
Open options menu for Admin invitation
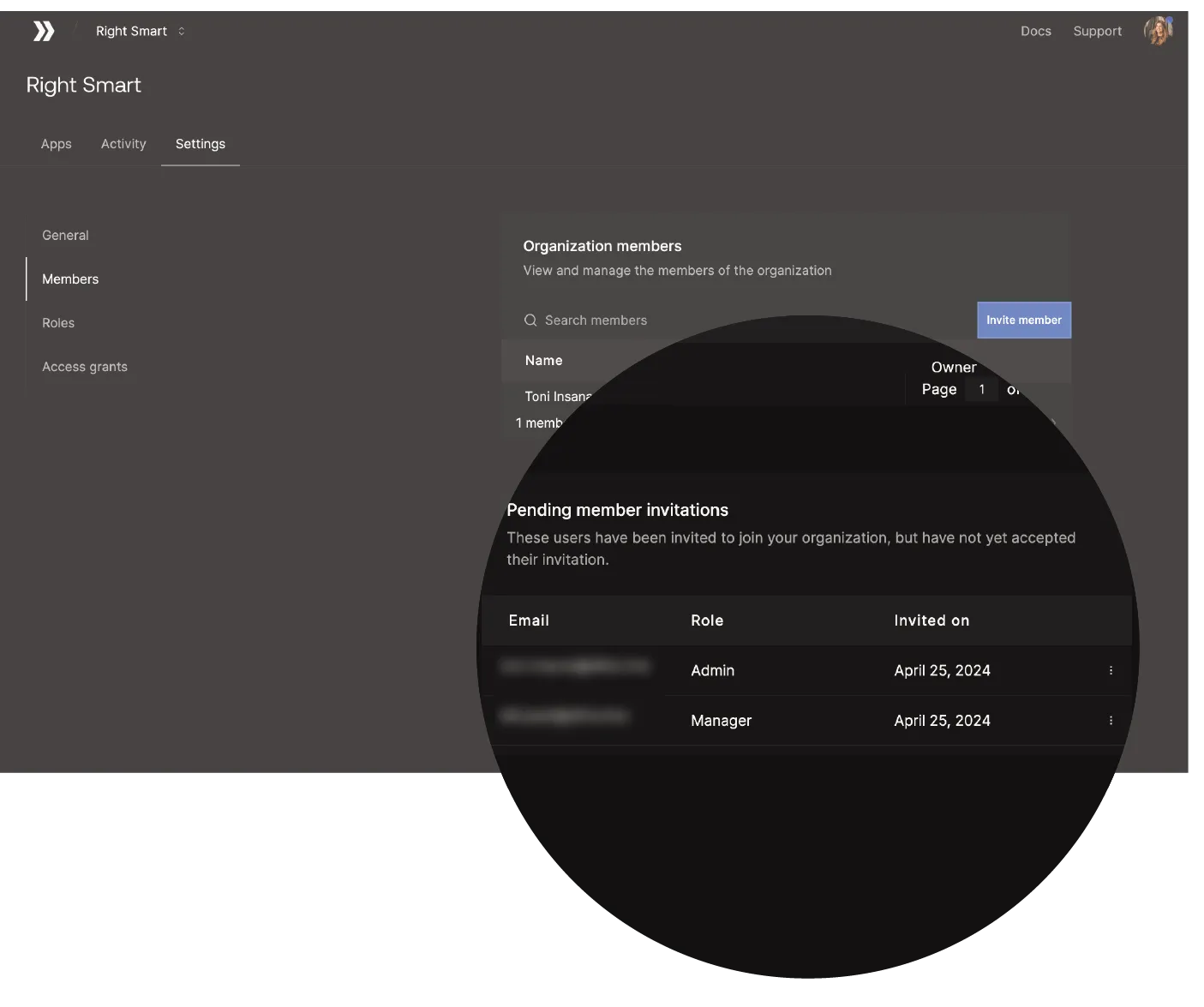point(1111,671)
